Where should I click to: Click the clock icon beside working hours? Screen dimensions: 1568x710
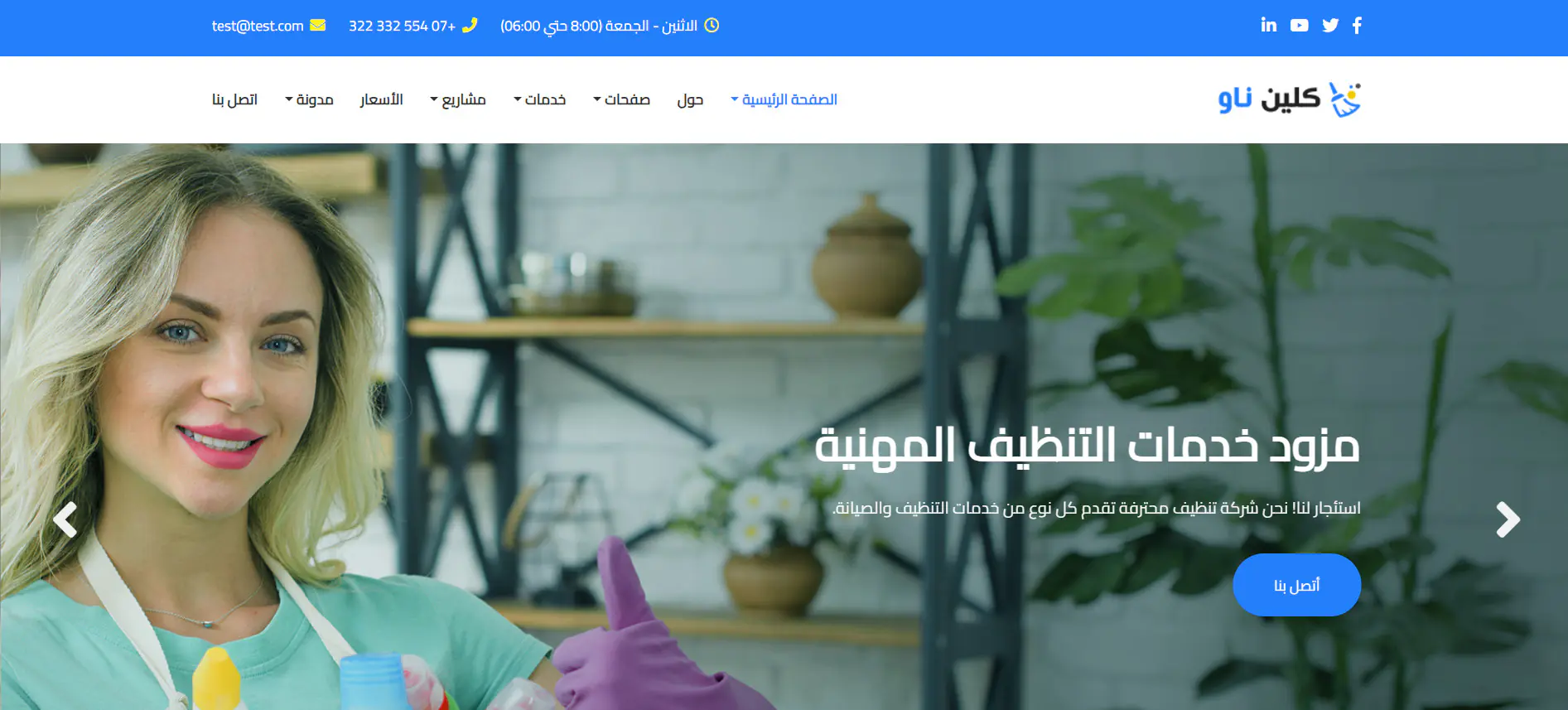coord(712,26)
